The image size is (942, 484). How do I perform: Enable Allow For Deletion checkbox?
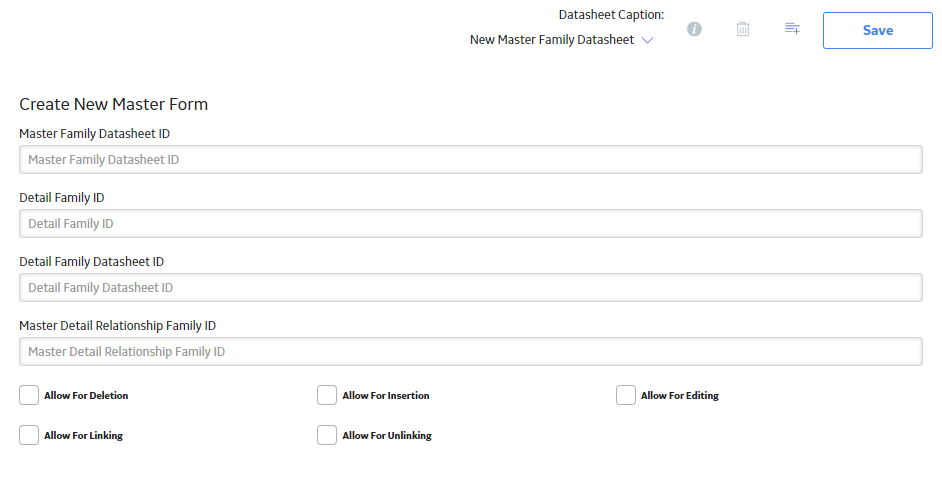tap(29, 395)
